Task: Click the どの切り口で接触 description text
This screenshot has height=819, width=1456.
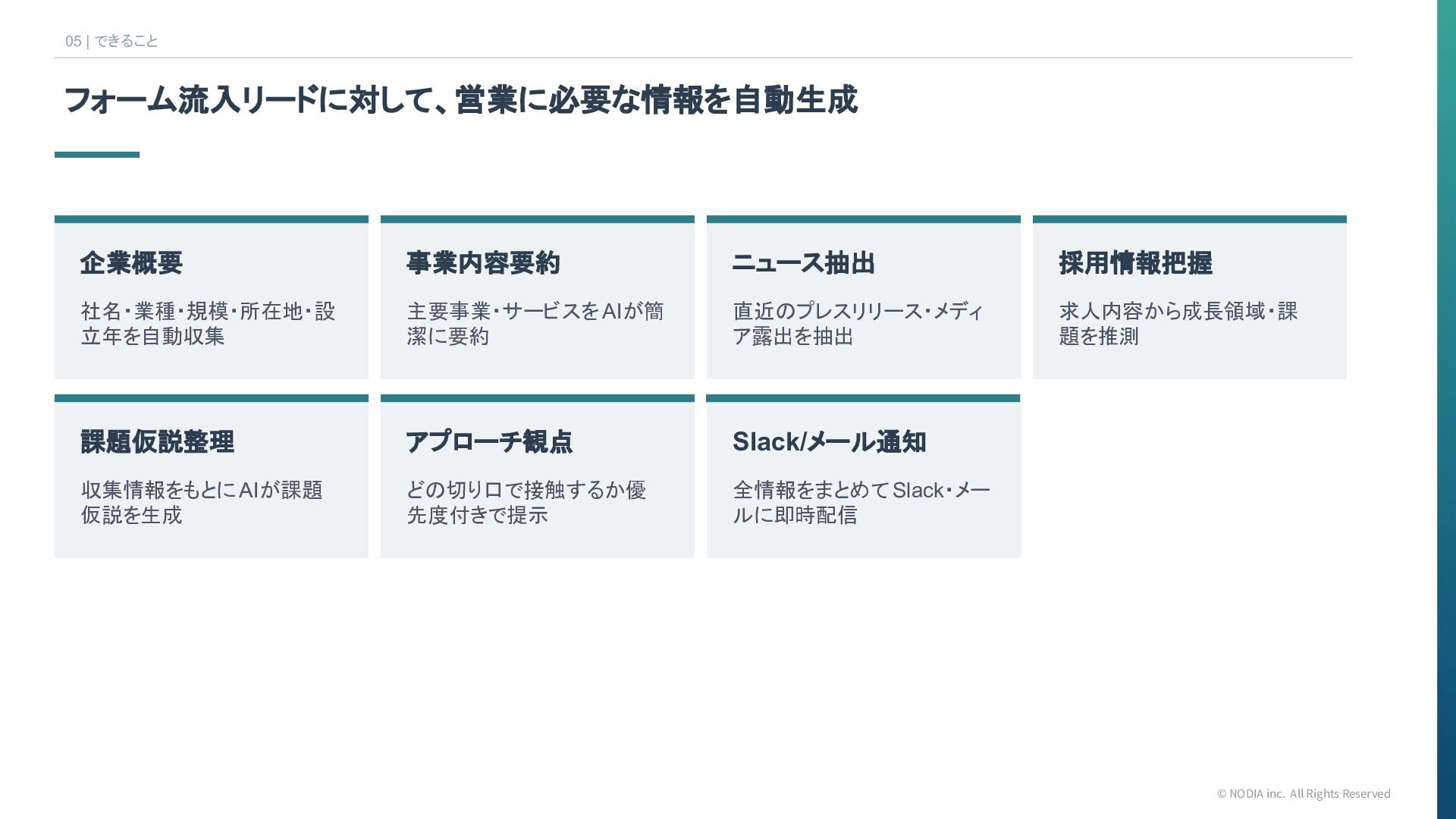Action: point(526,503)
